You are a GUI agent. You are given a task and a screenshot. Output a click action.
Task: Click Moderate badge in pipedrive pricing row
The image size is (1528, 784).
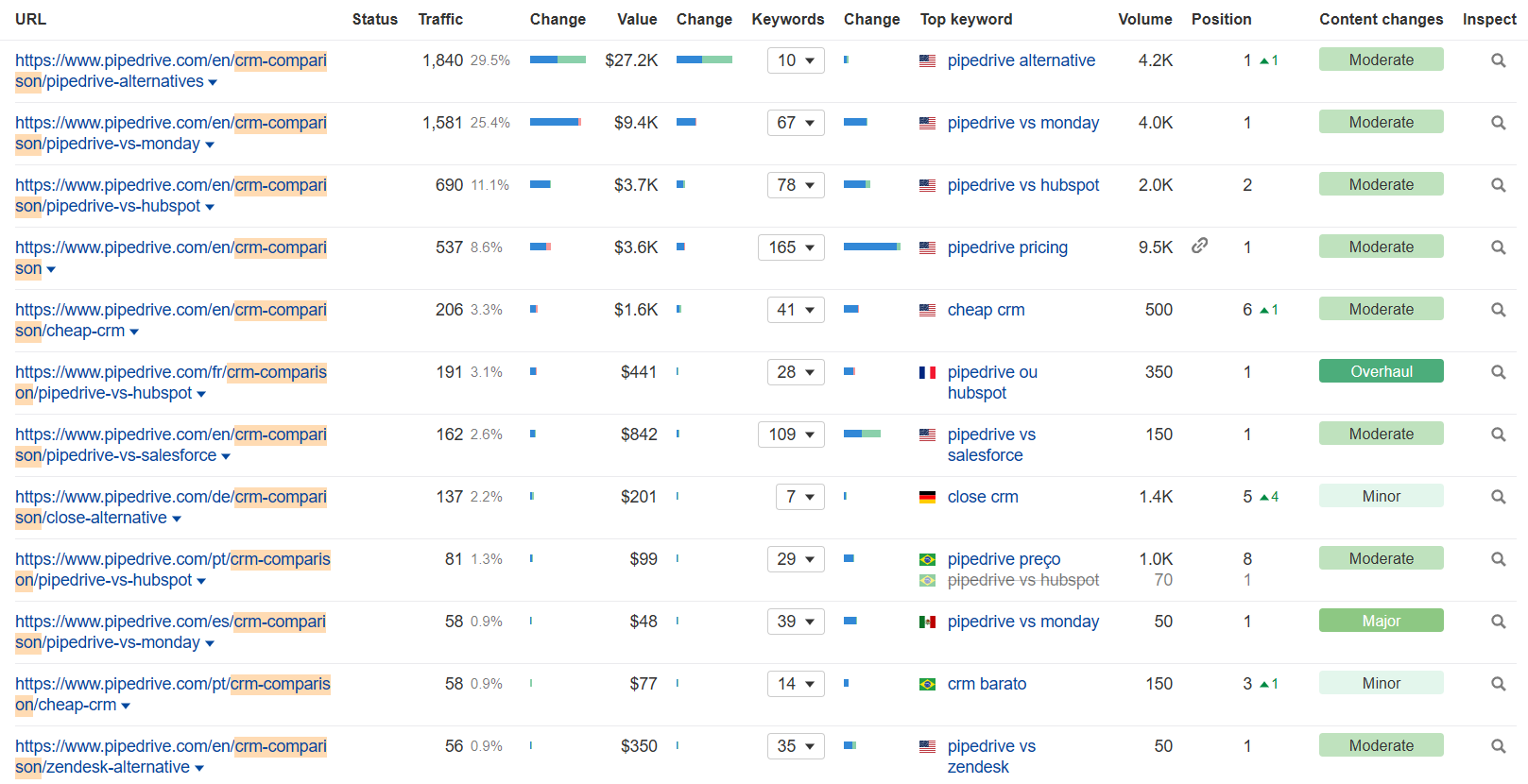pos(1382,247)
